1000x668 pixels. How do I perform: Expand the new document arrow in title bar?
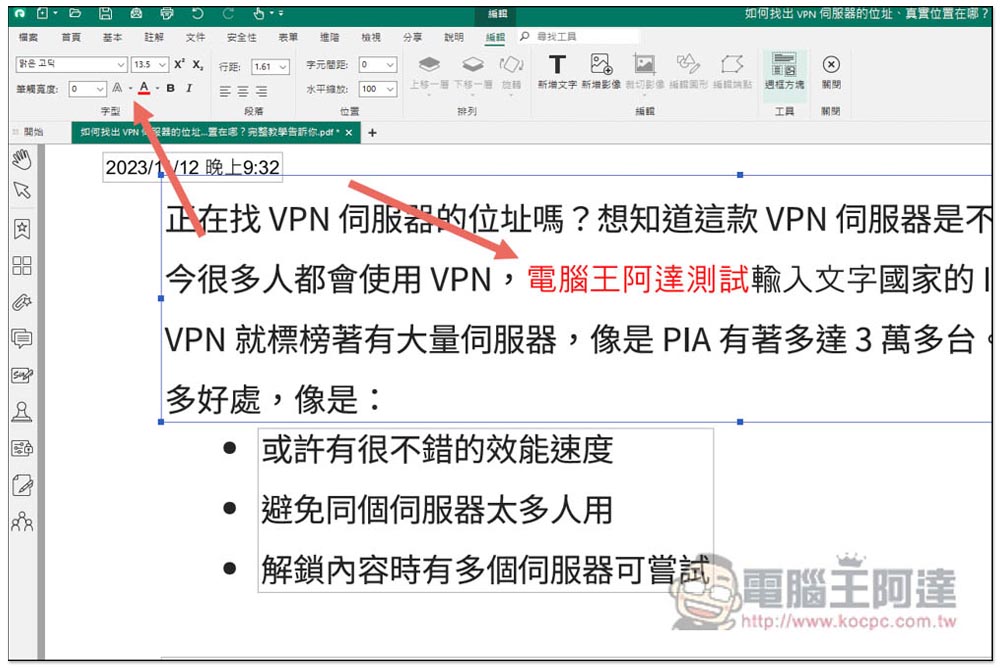coord(55,13)
